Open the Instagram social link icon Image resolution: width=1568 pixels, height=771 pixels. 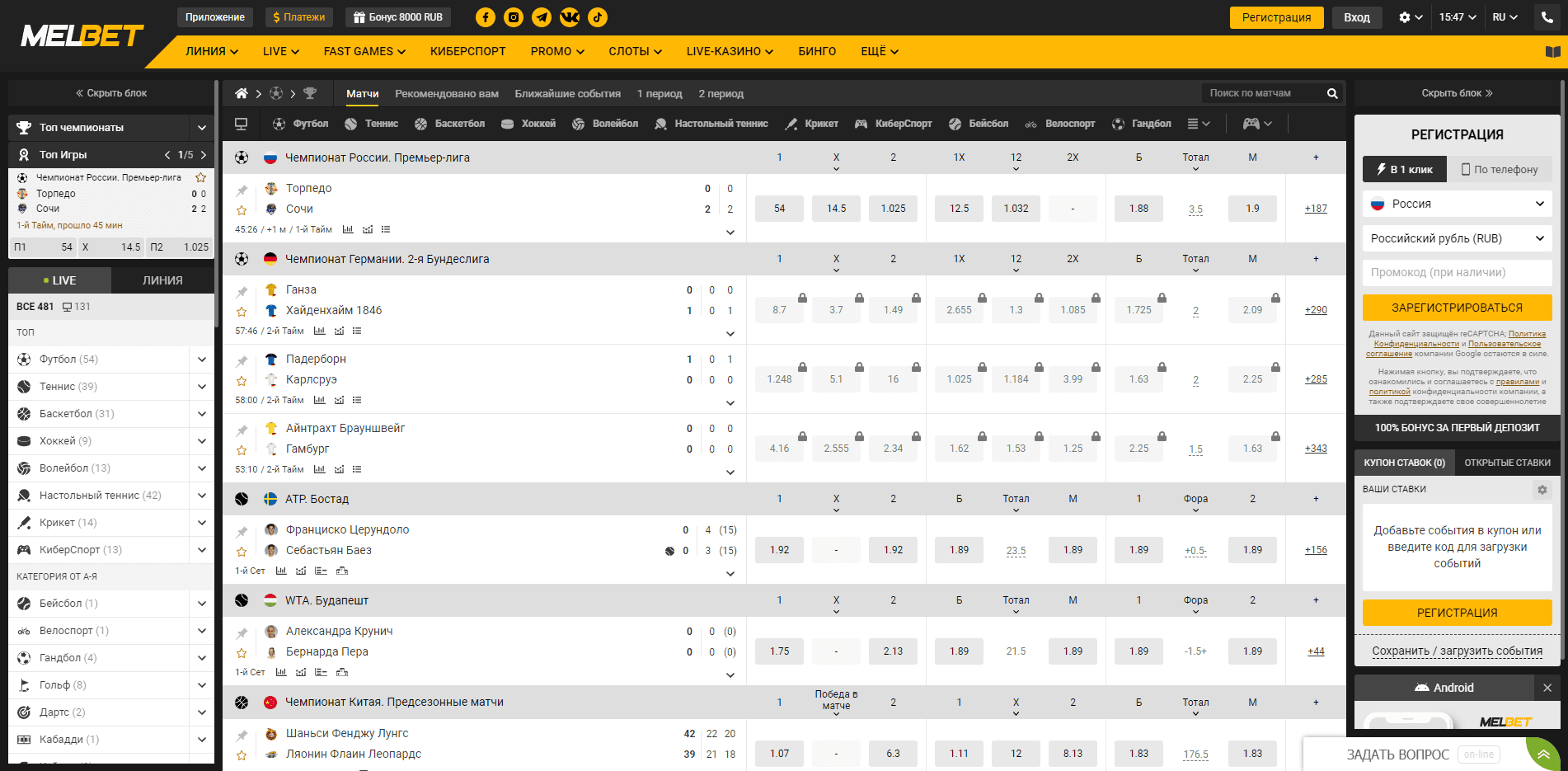[514, 16]
